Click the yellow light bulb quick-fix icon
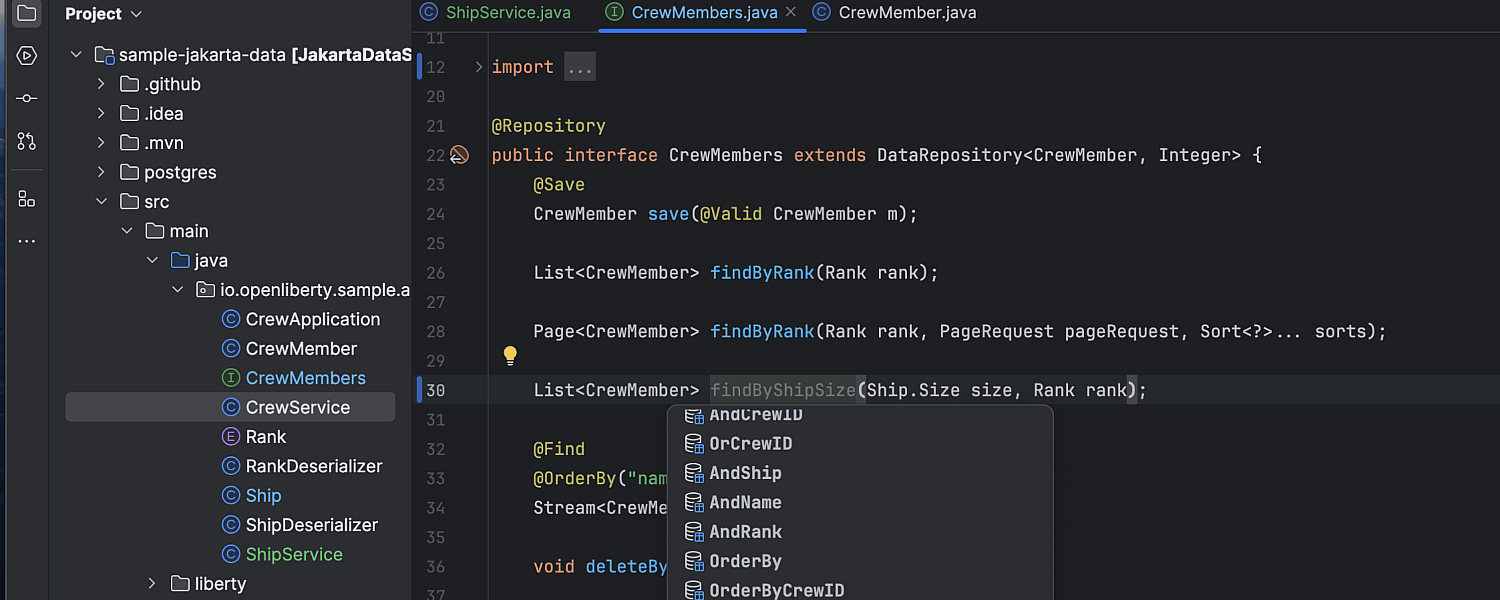The height and width of the screenshot is (600, 1500). point(510,355)
